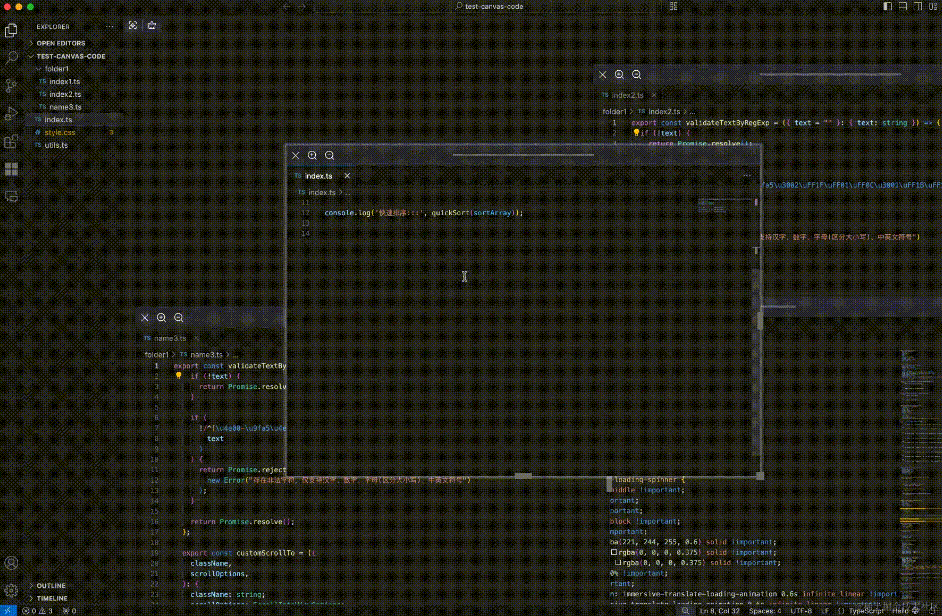
Task: Open more actions ellipsis in index.ts window
Action: (x=747, y=176)
